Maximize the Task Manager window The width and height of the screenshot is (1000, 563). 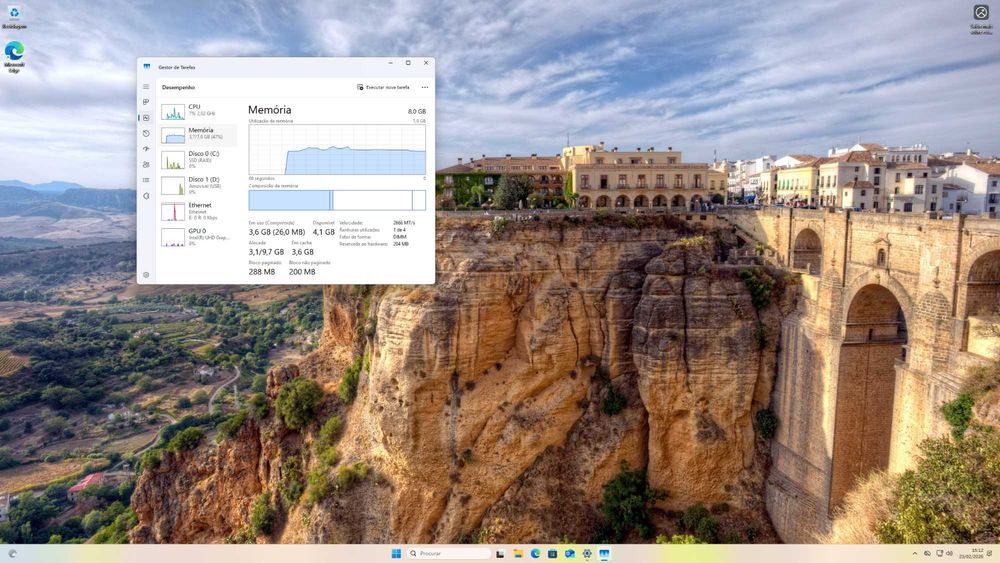coord(408,63)
